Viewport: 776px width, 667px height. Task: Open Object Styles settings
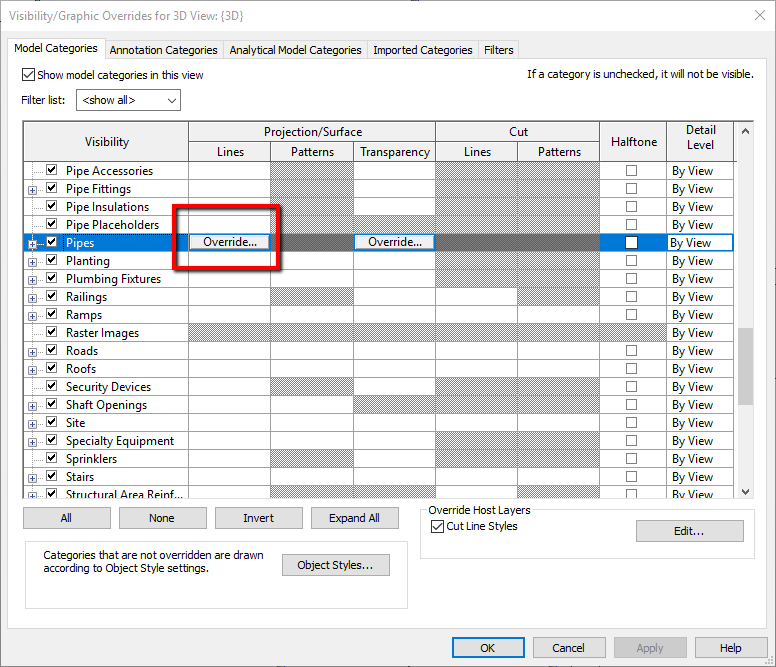[336, 565]
